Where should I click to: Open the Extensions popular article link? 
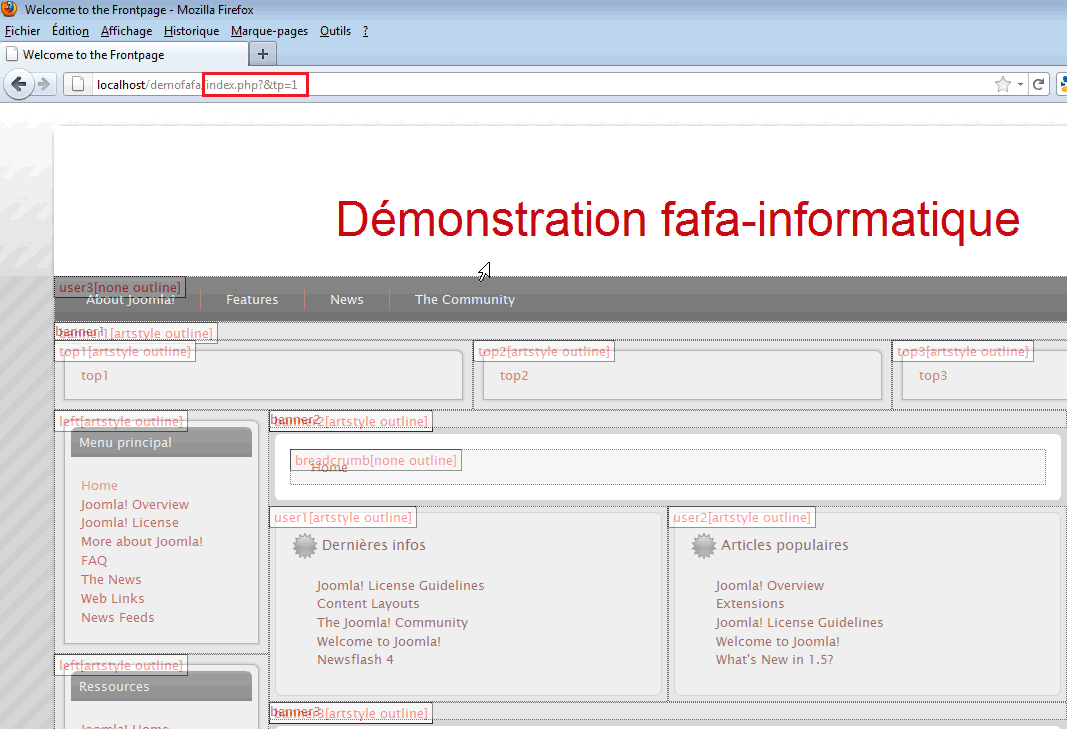coord(750,604)
